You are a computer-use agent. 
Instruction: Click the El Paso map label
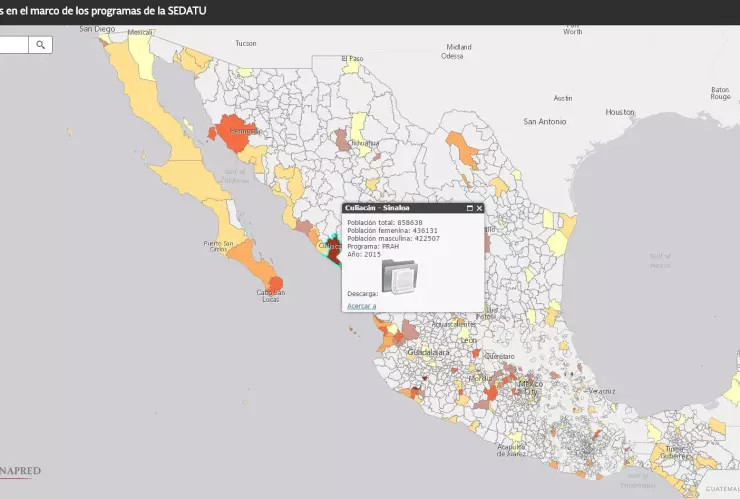pyautogui.click(x=353, y=58)
